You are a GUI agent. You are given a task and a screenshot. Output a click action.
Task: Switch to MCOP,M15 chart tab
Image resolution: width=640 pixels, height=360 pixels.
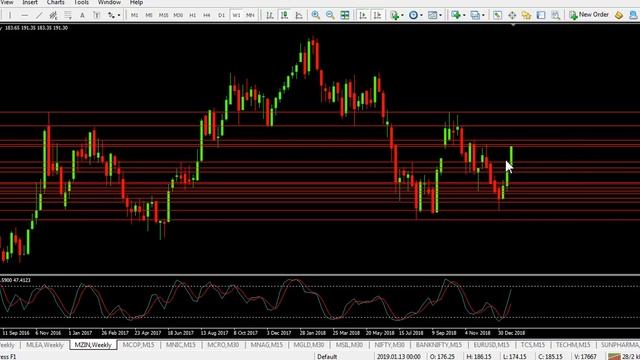point(139,345)
